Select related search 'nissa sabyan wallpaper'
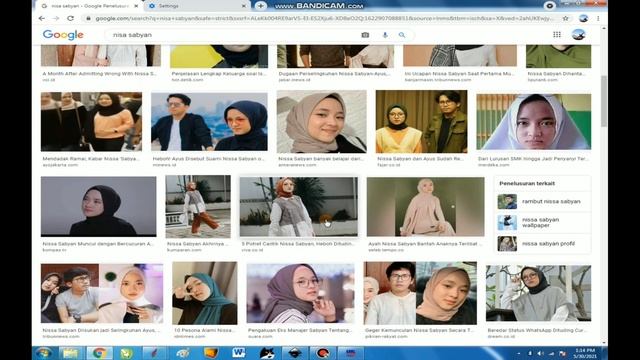Viewport: 640px width, 360px height. pyautogui.click(x=542, y=222)
